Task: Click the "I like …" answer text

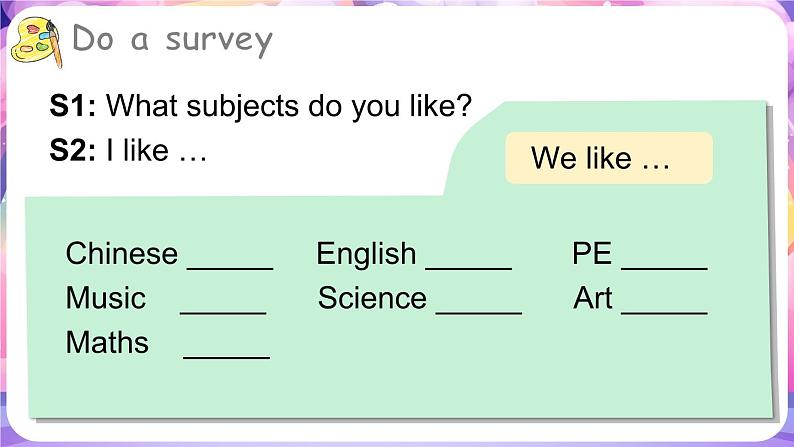Action: (155, 152)
